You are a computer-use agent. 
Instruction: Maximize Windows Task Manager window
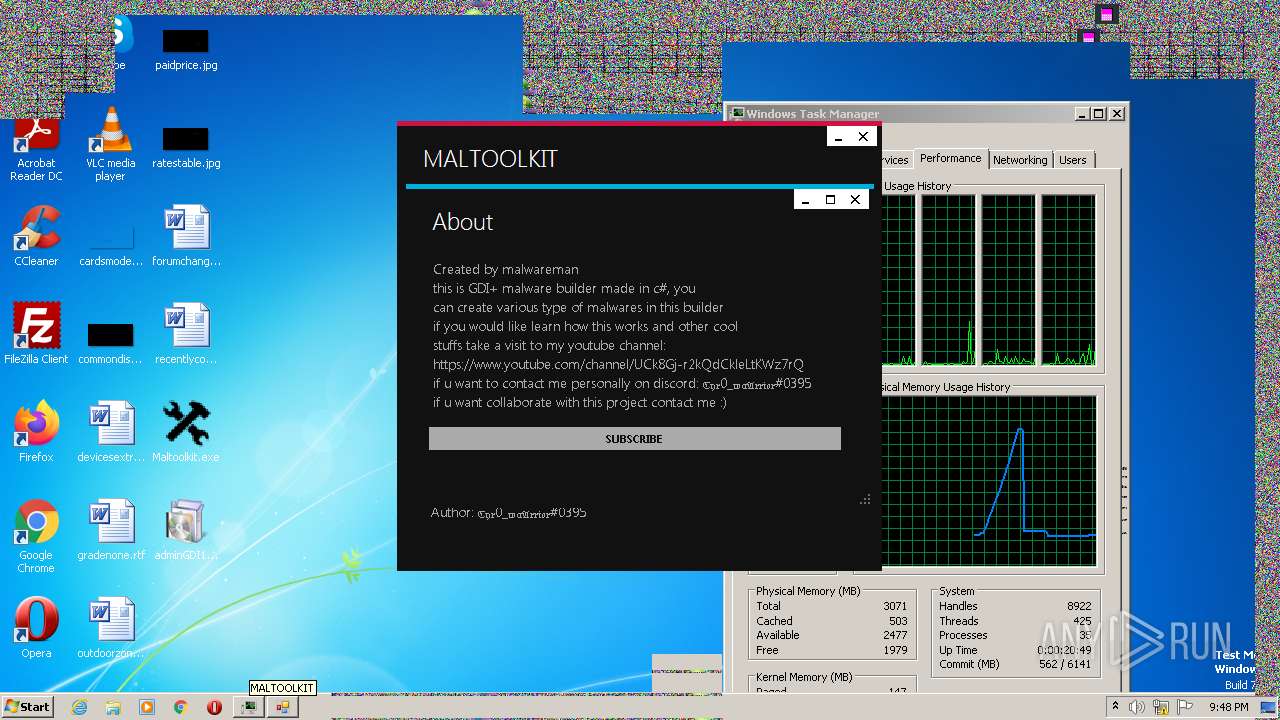coord(1098,114)
